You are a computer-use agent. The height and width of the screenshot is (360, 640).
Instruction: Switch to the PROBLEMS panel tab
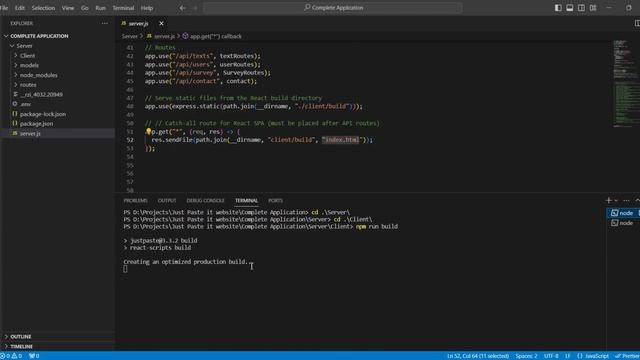coord(136,201)
